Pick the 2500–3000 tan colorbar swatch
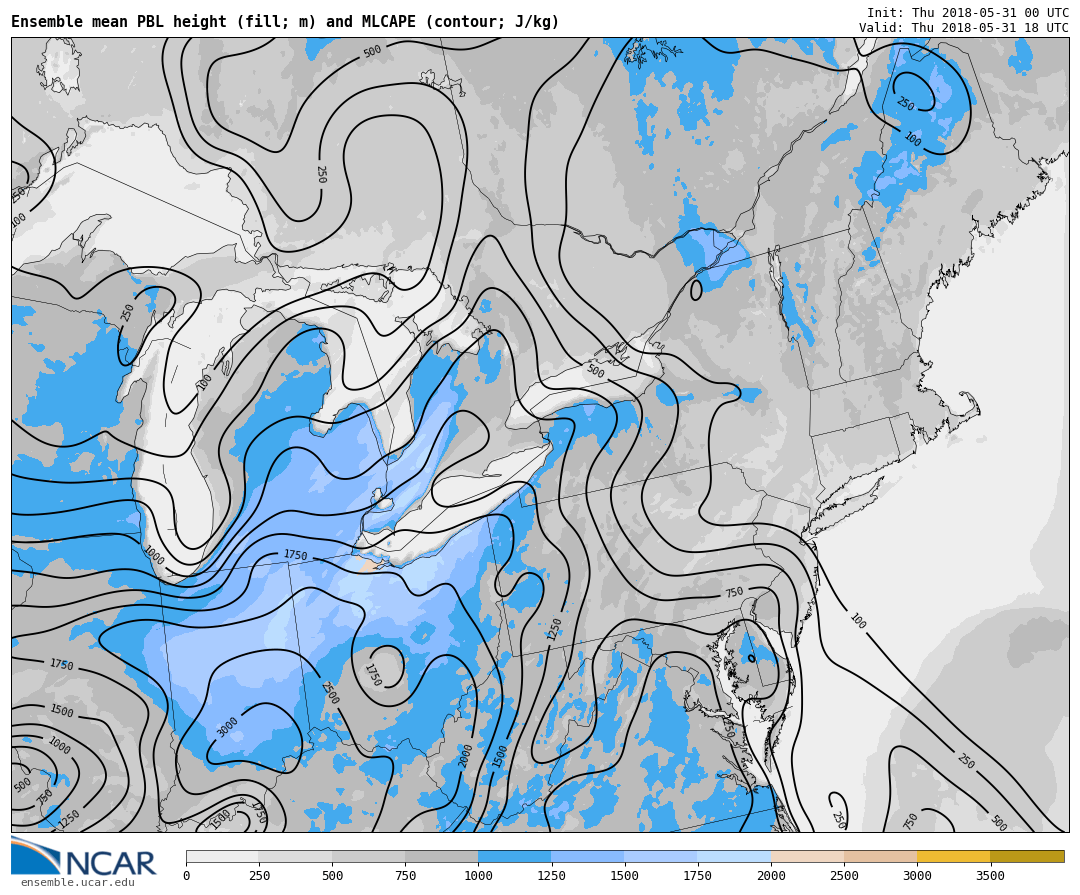Screen dimensions: 1080x895 click(881, 856)
